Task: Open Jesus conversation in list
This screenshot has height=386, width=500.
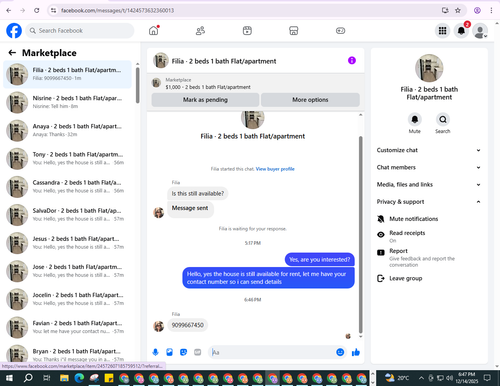Action: pos(67,243)
